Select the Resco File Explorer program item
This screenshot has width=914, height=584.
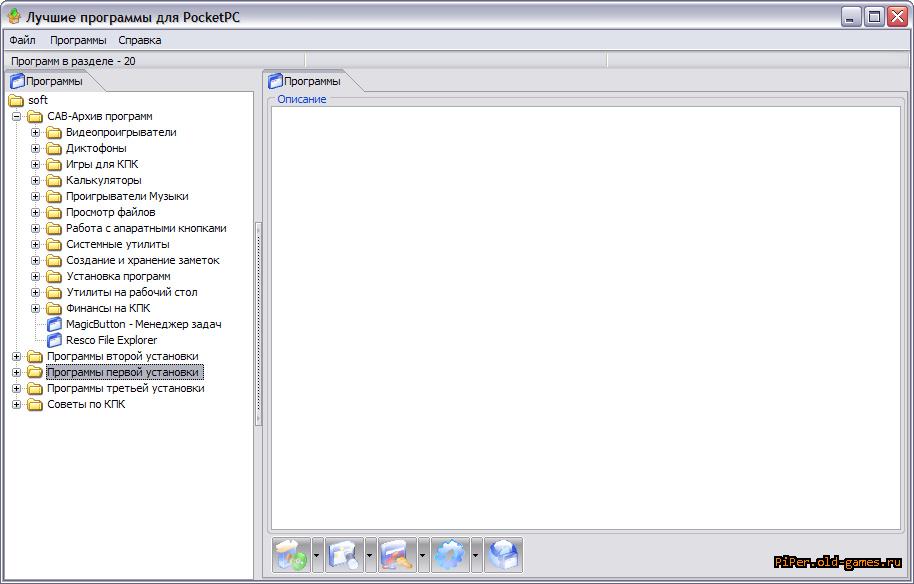111,340
